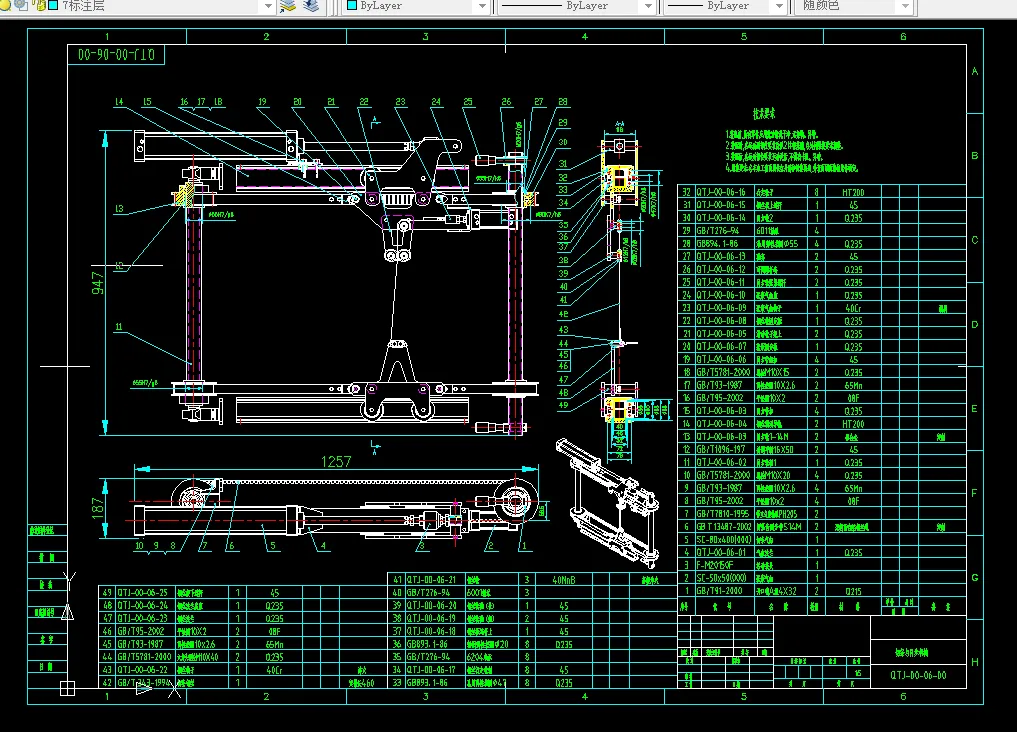The width and height of the screenshot is (1017, 732).
Task: Select parts list cell GB/T5781-2000 in row 44
Action: [x=145, y=657]
